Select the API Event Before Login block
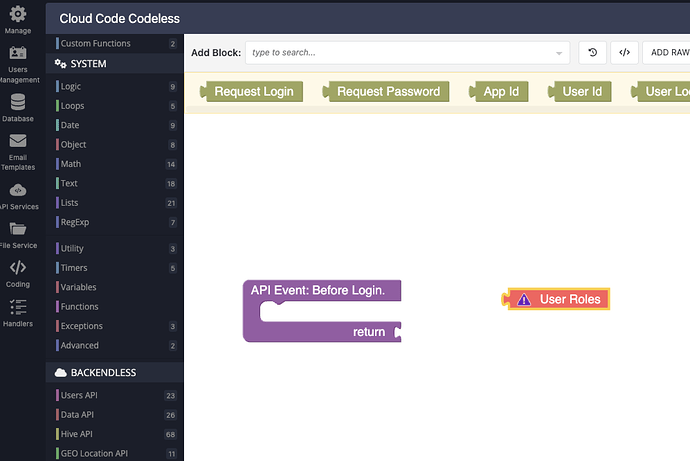 (x=322, y=311)
